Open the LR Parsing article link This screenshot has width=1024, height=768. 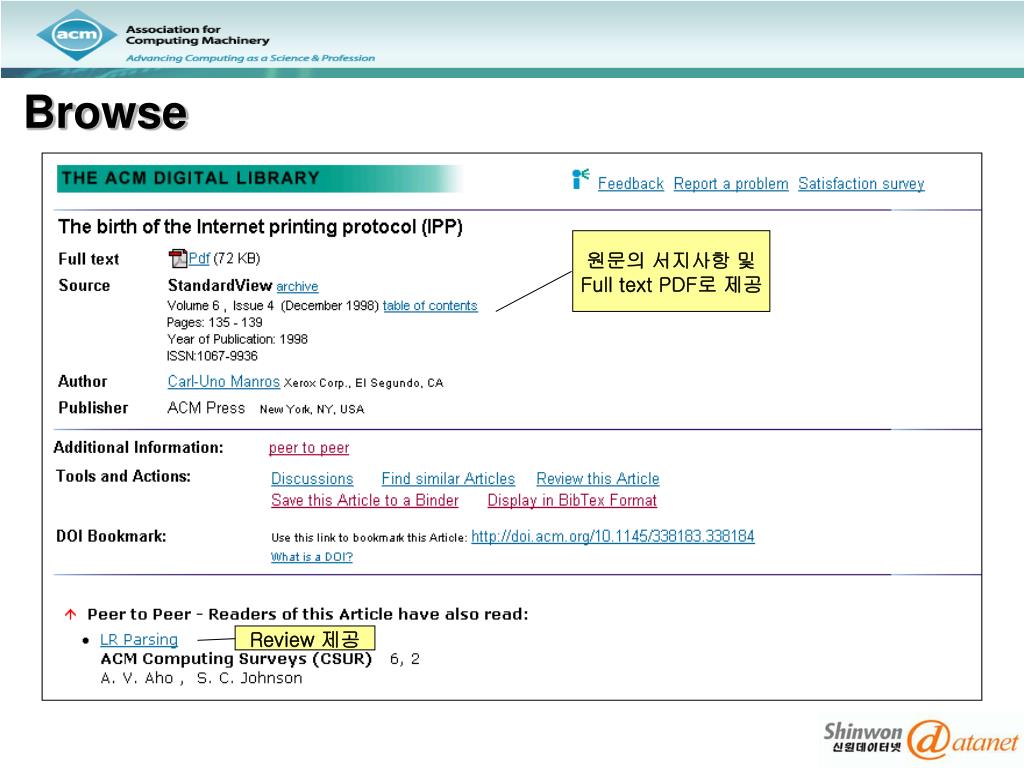tap(138, 640)
